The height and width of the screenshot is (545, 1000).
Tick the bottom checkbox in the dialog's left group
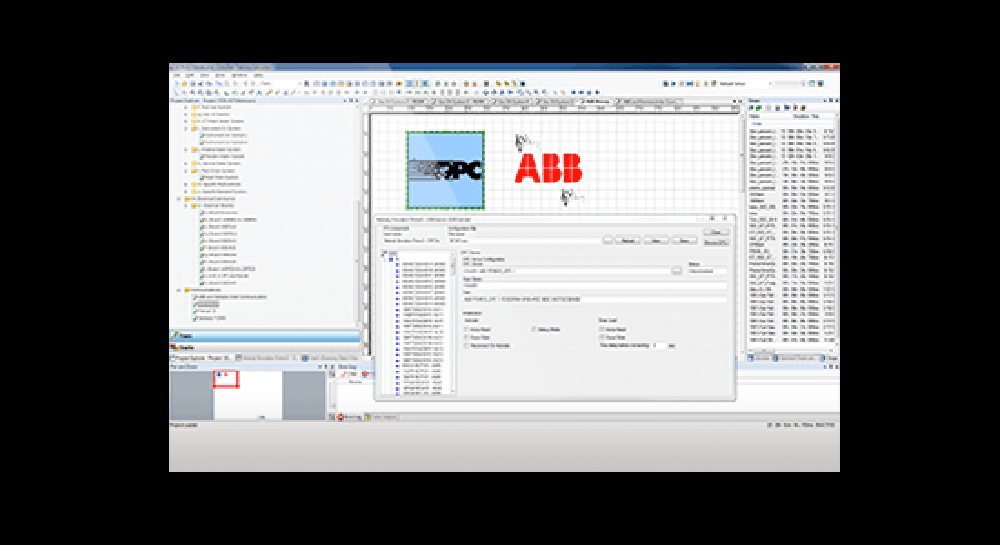coord(466,345)
